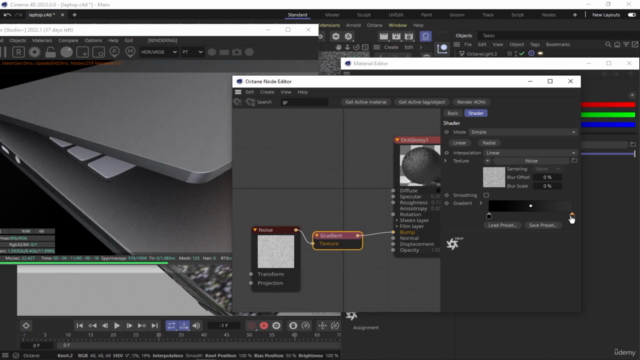
Task: Go to the first frame in timeline
Action: pos(80,326)
